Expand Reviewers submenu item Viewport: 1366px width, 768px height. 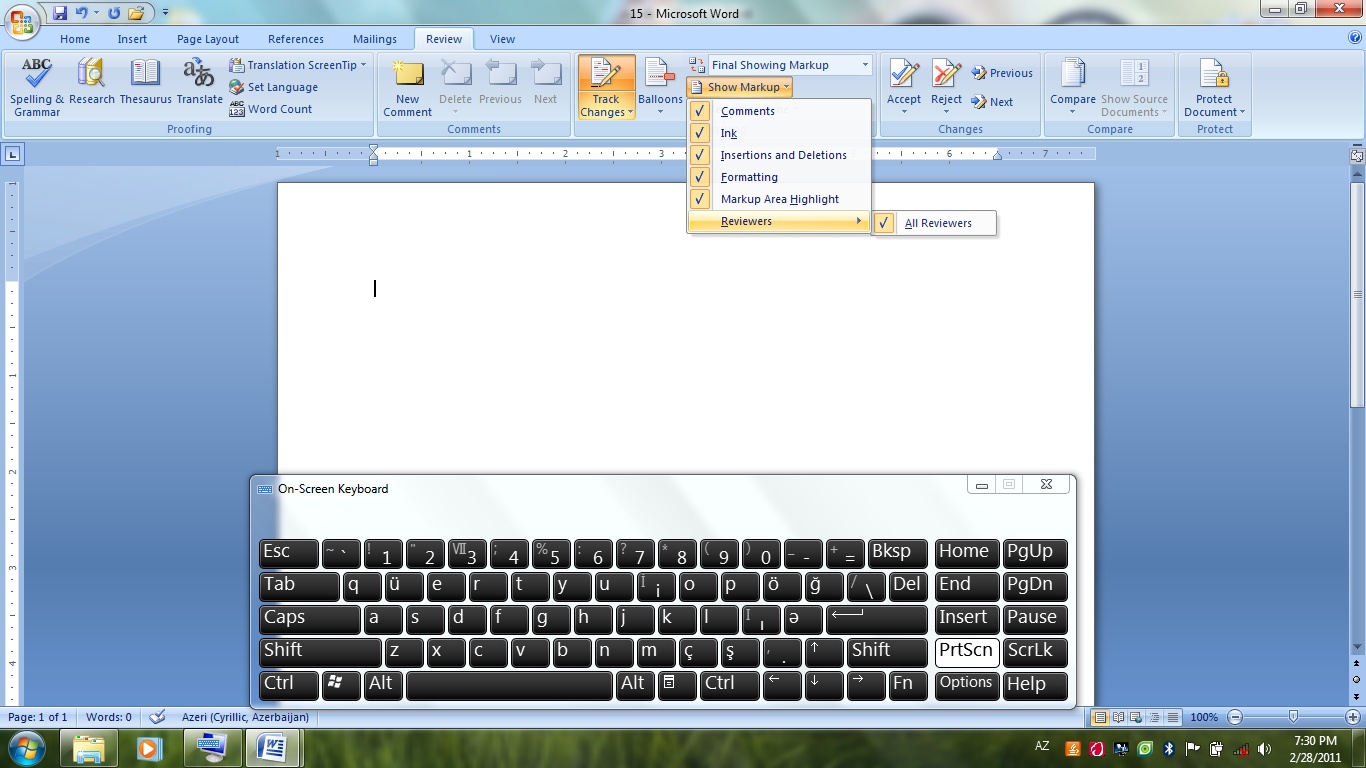coord(779,221)
